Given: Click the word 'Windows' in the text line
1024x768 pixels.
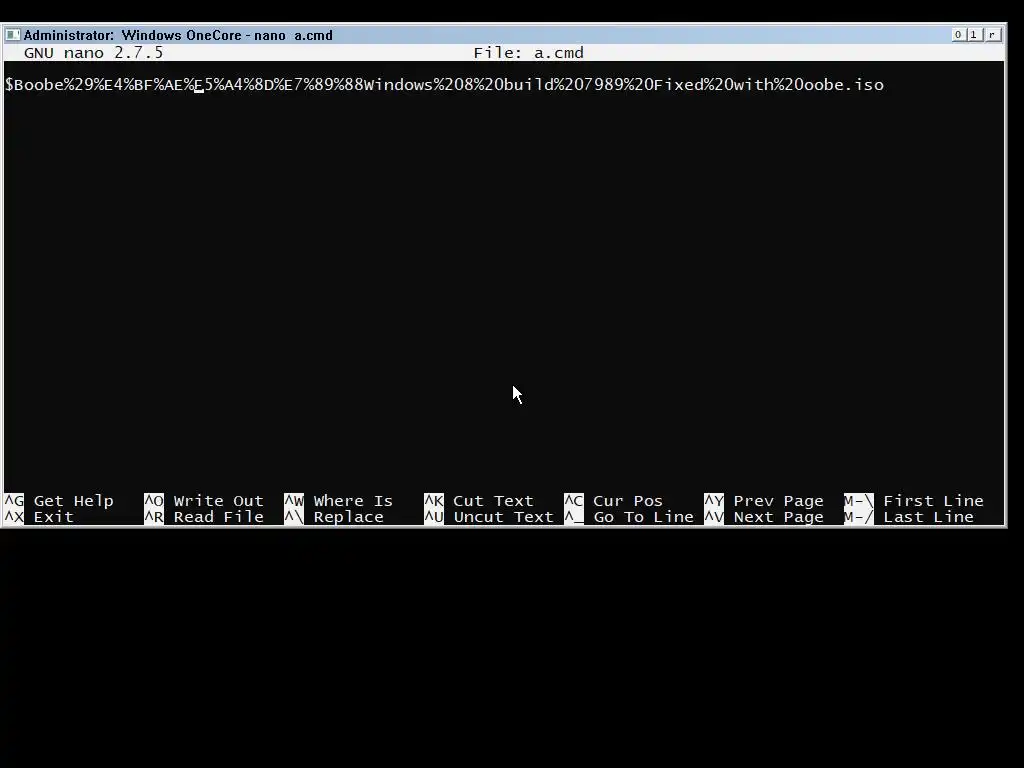Looking at the screenshot, I should [x=398, y=85].
